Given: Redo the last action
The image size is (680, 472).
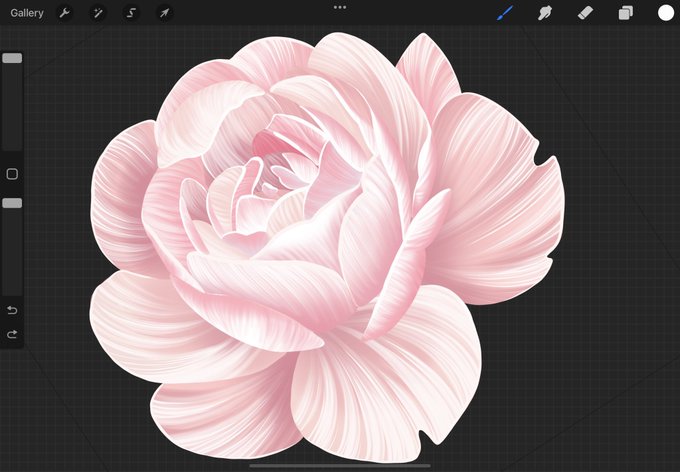Looking at the screenshot, I should tap(12, 334).
